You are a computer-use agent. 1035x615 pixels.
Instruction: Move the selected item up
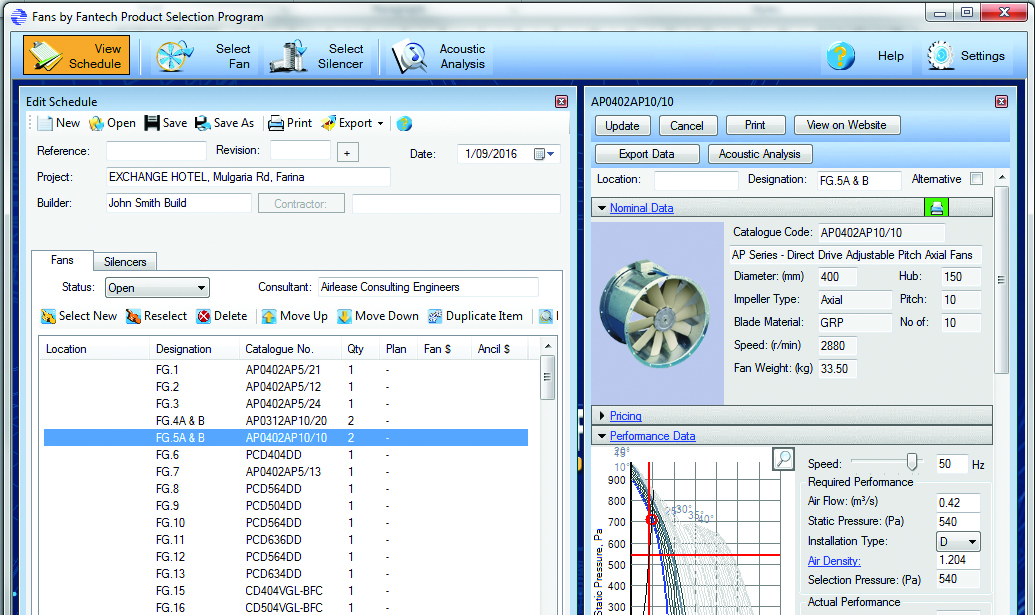click(x=294, y=316)
